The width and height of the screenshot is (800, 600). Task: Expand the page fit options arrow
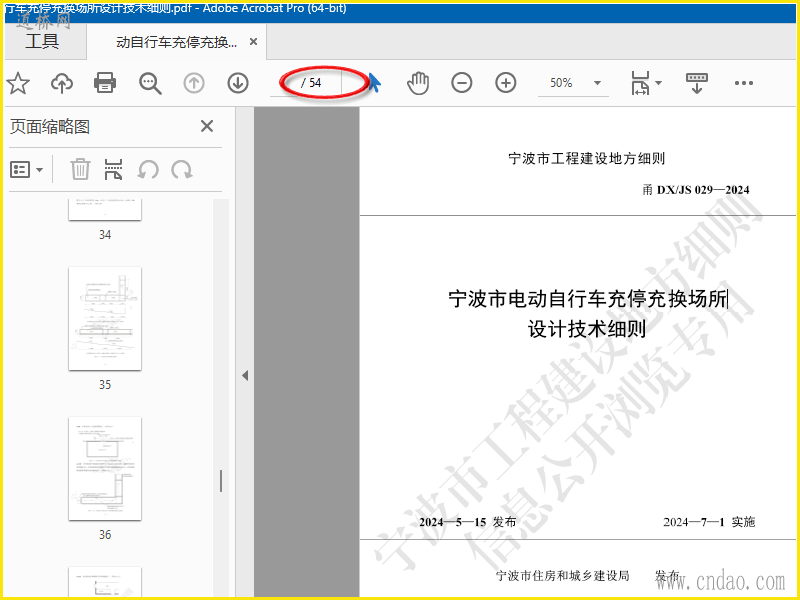(658, 83)
